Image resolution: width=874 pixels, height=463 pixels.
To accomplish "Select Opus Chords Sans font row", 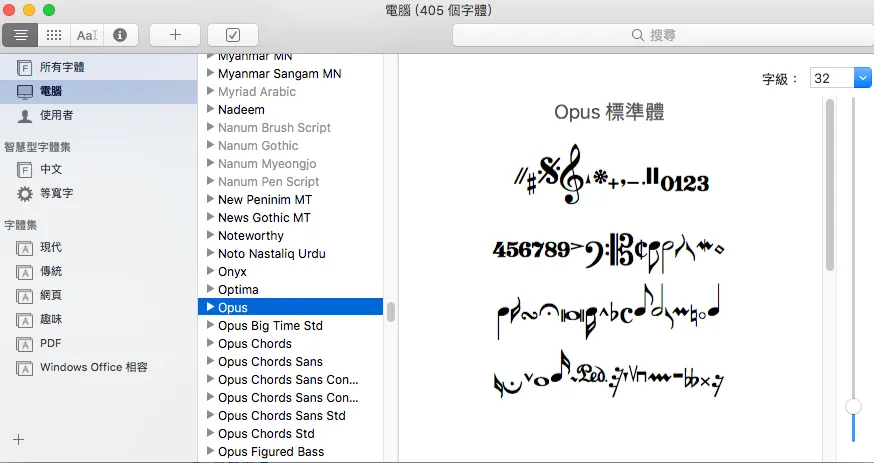I will (290, 362).
